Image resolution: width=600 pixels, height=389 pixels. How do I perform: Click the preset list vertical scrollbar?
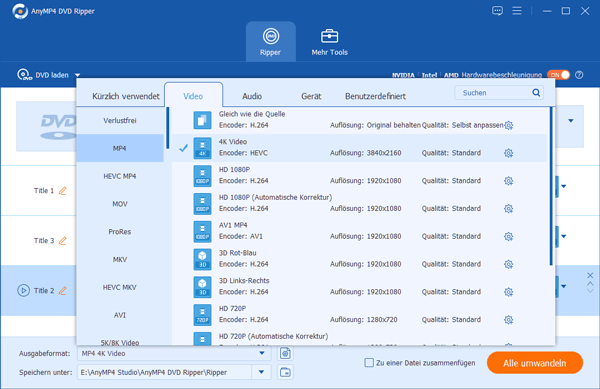point(551,186)
